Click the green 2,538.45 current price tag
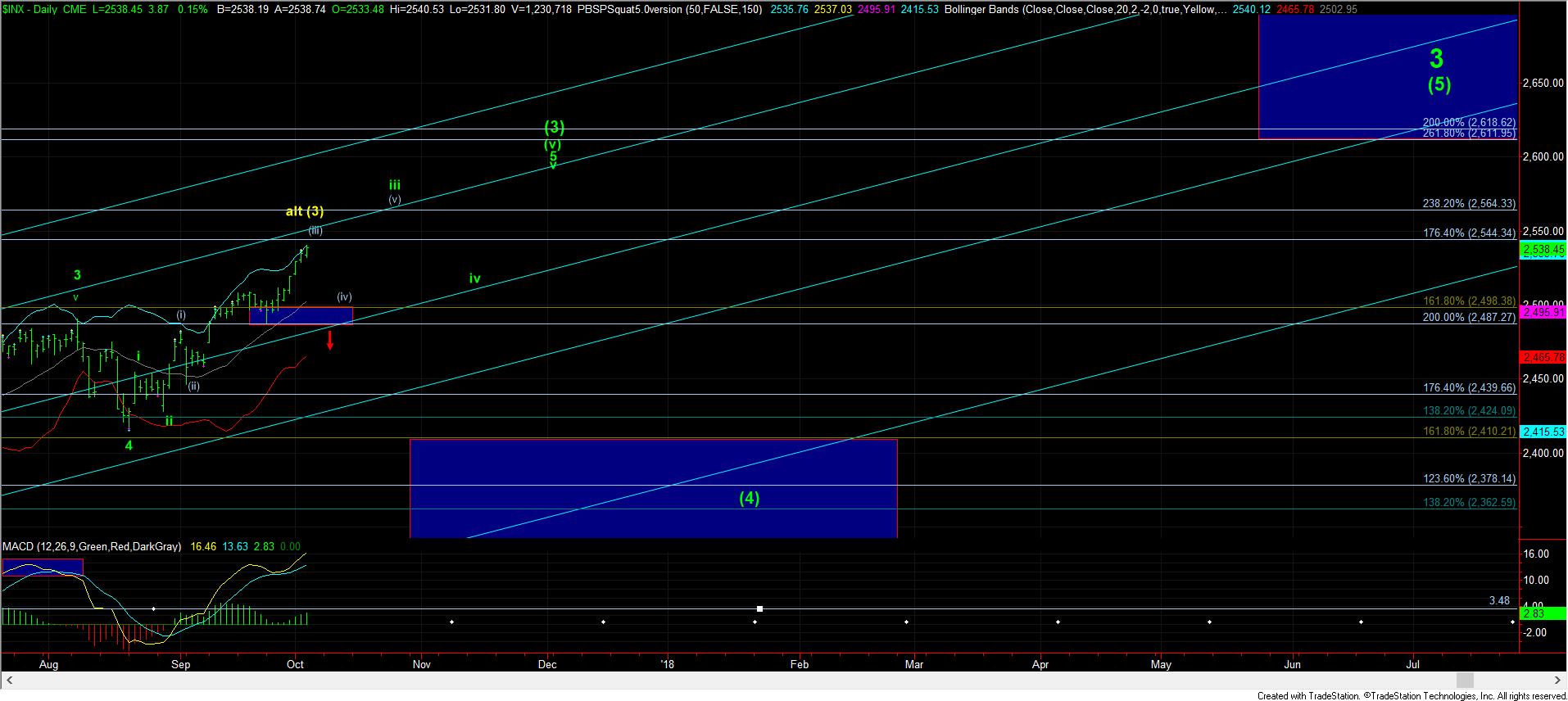The image size is (1568, 701). click(1543, 248)
